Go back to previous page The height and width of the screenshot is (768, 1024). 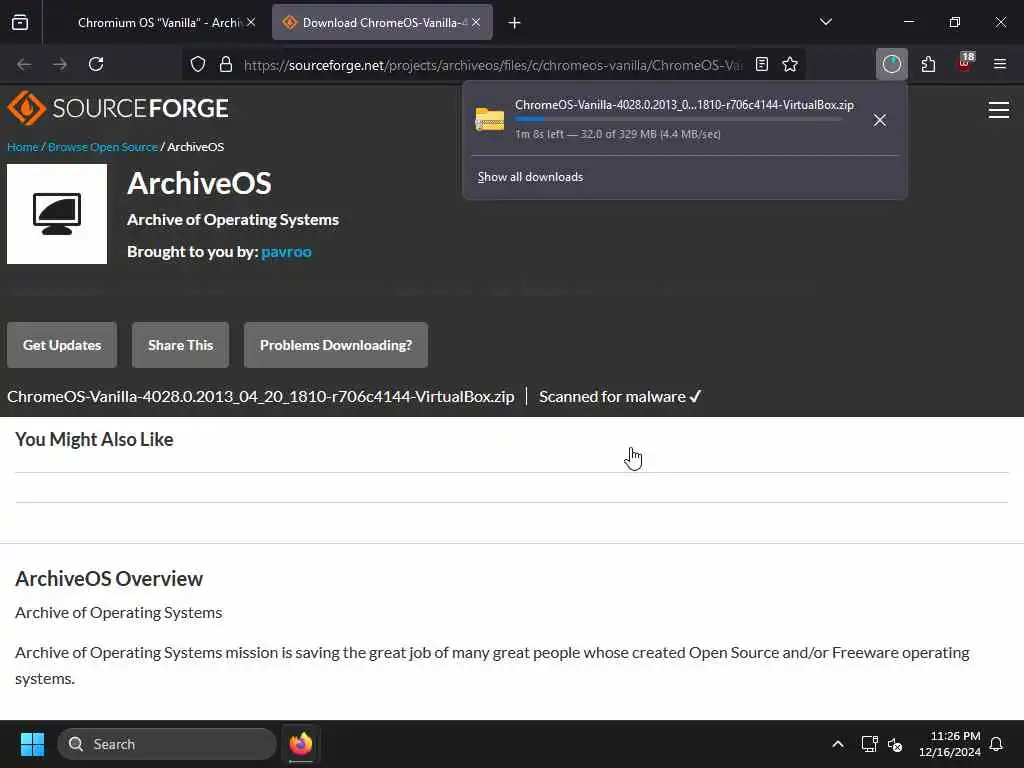(x=24, y=64)
